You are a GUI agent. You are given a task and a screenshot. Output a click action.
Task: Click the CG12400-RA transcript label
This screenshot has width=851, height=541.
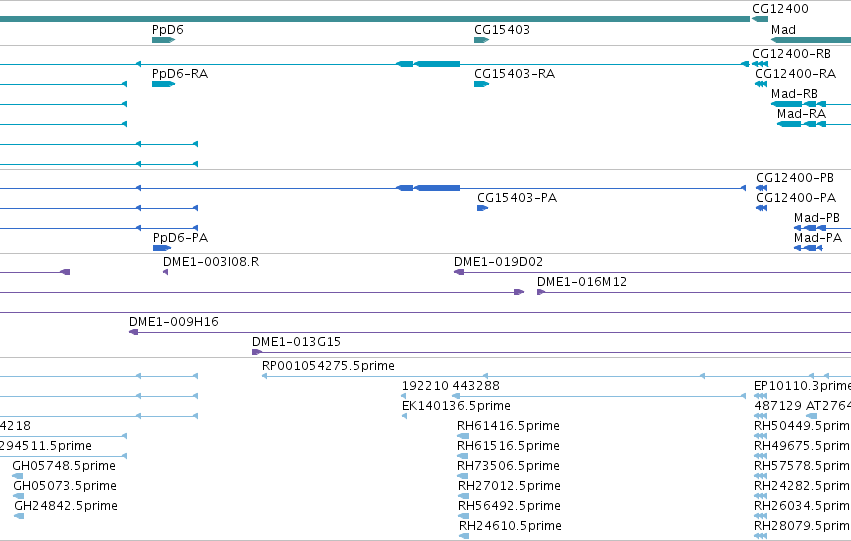(796, 74)
